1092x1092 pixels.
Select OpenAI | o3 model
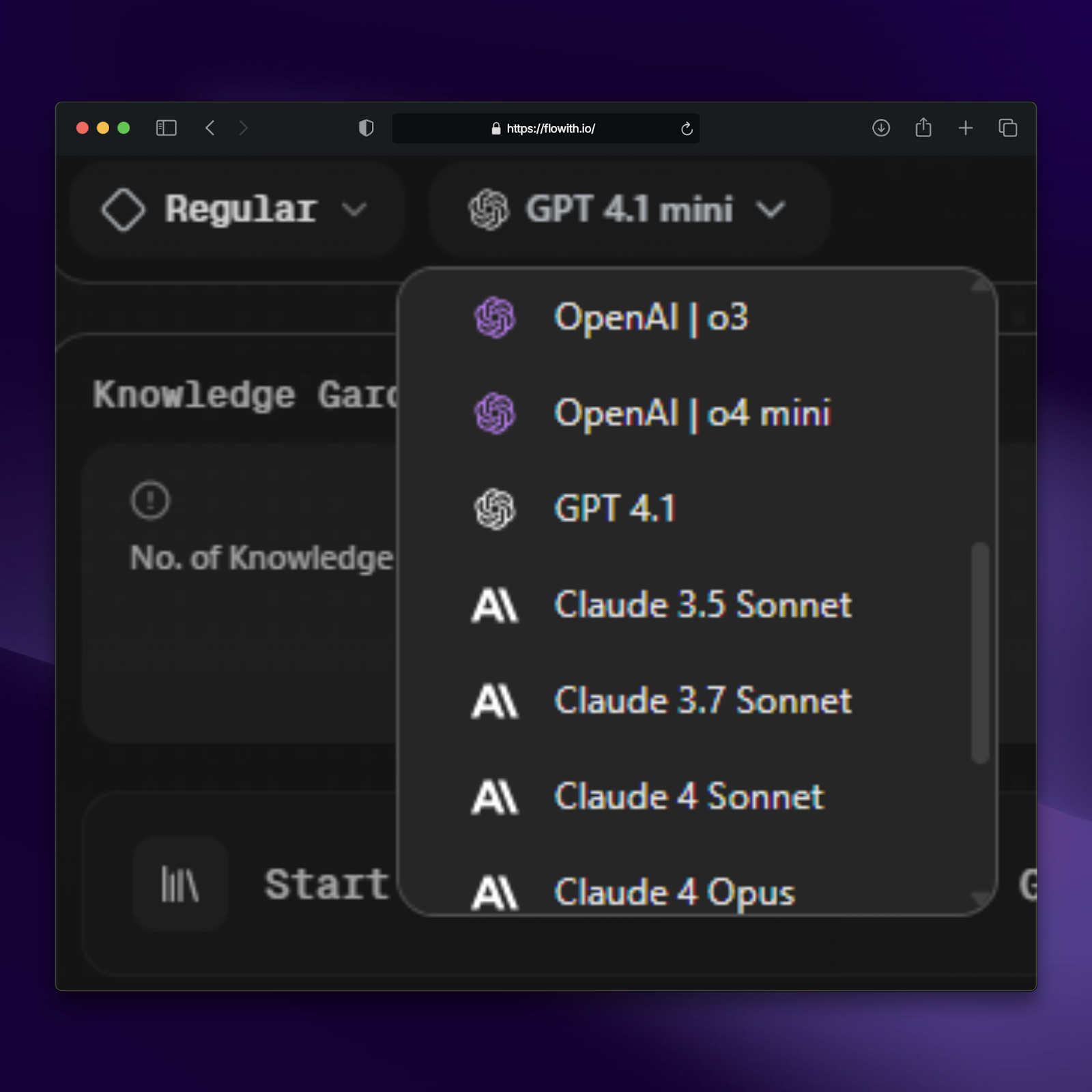tap(650, 318)
